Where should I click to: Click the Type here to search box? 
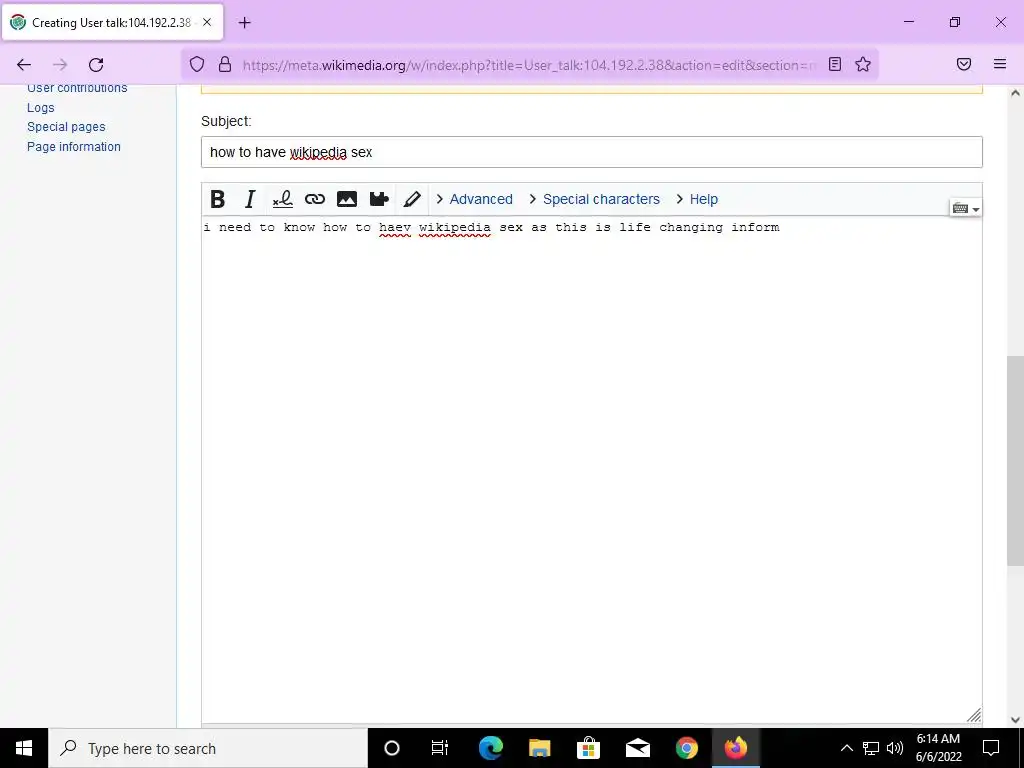[208, 748]
